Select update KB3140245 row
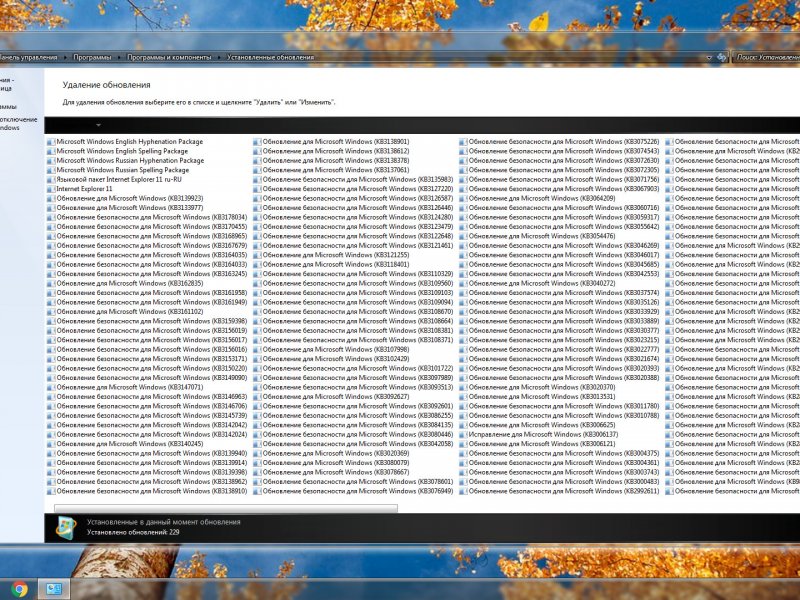This screenshot has width=800, height=600. tap(125, 444)
